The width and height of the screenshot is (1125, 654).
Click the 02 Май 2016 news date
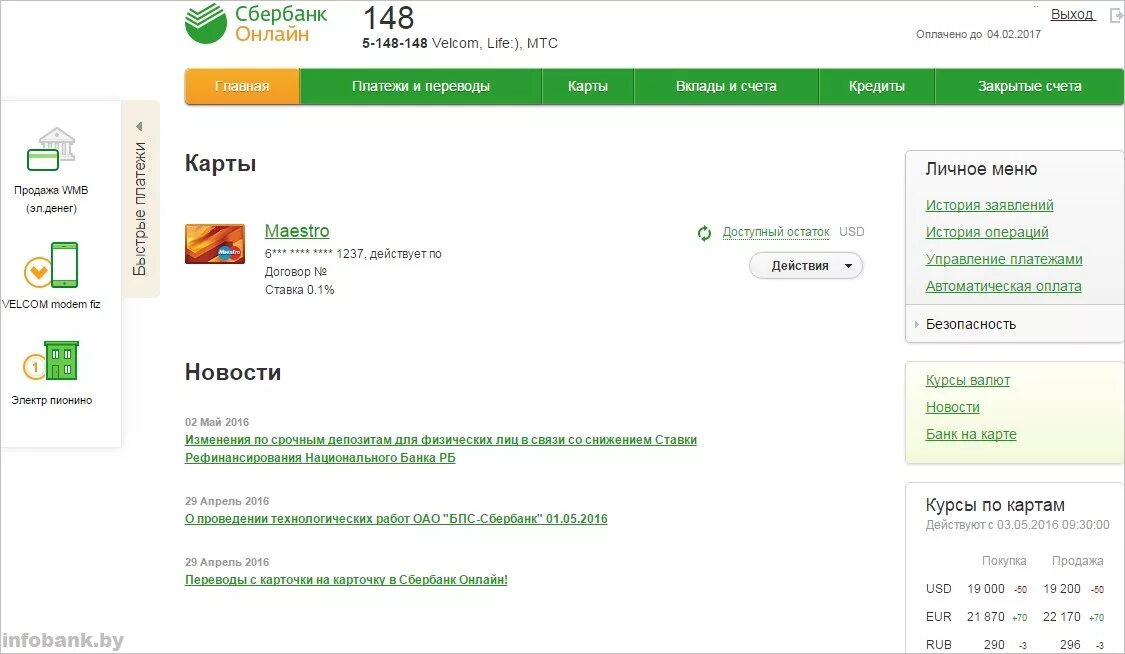217,422
